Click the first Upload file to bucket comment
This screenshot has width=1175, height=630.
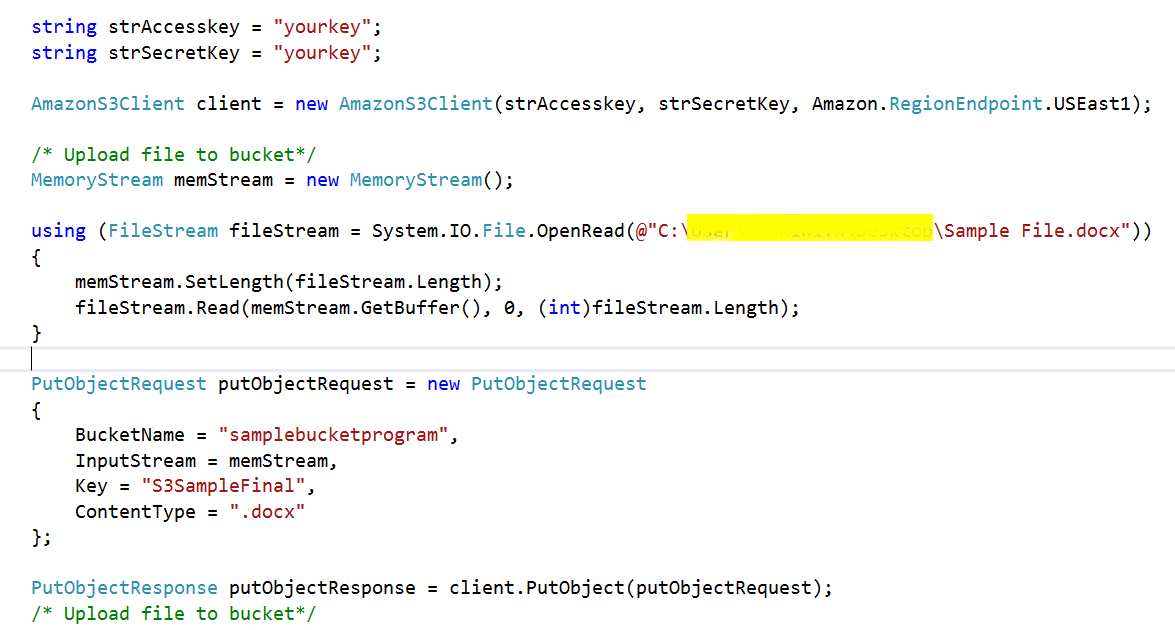pyautogui.click(x=174, y=155)
